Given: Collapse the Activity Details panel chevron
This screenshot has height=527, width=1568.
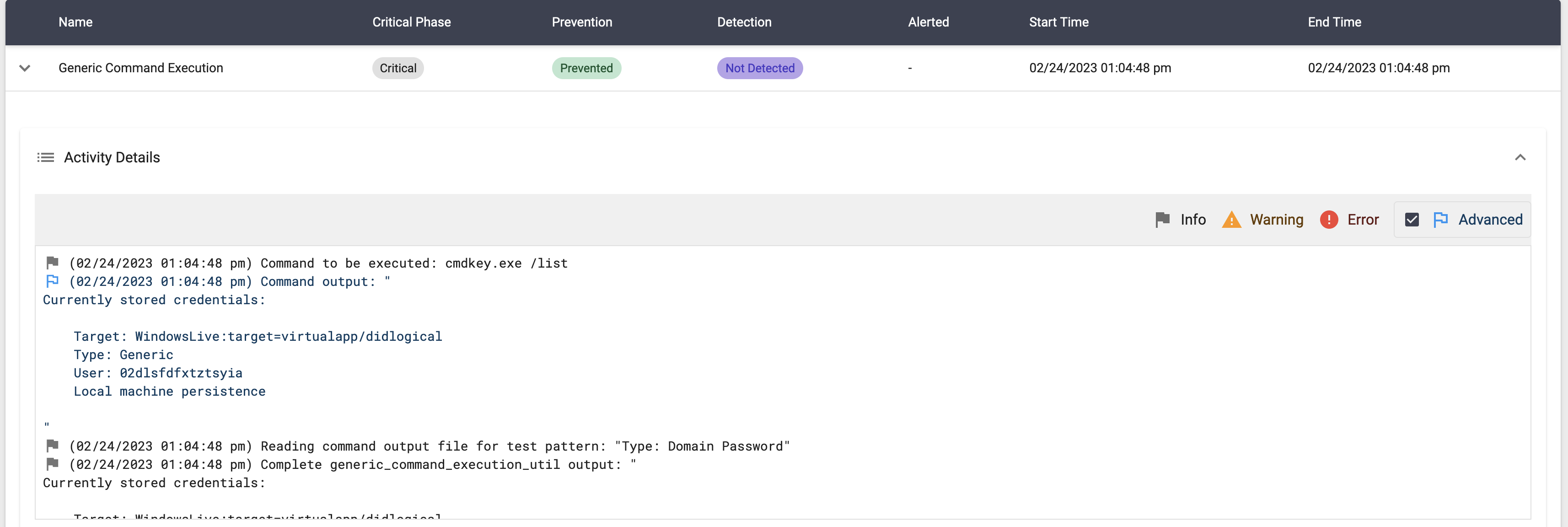Looking at the screenshot, I should coord(1520,158).
